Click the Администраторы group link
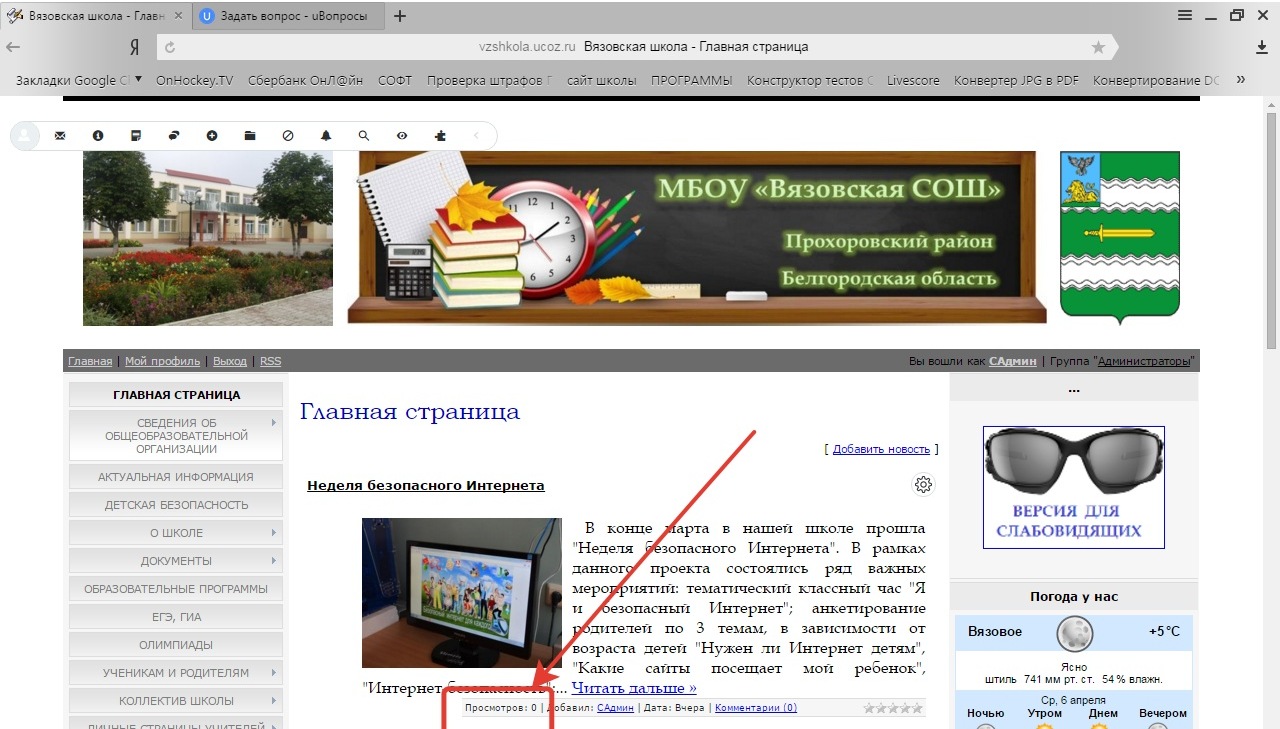The image size is (1280, 729). coord(1145,361)
